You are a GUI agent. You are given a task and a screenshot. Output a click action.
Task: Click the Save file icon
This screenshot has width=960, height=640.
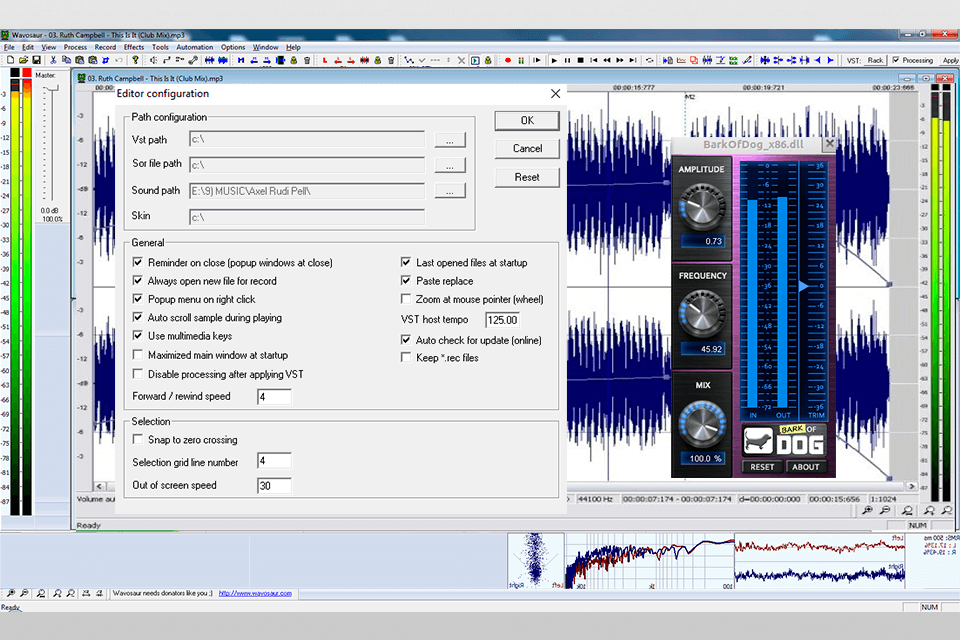pyautogui.click(x=35, y=60)
